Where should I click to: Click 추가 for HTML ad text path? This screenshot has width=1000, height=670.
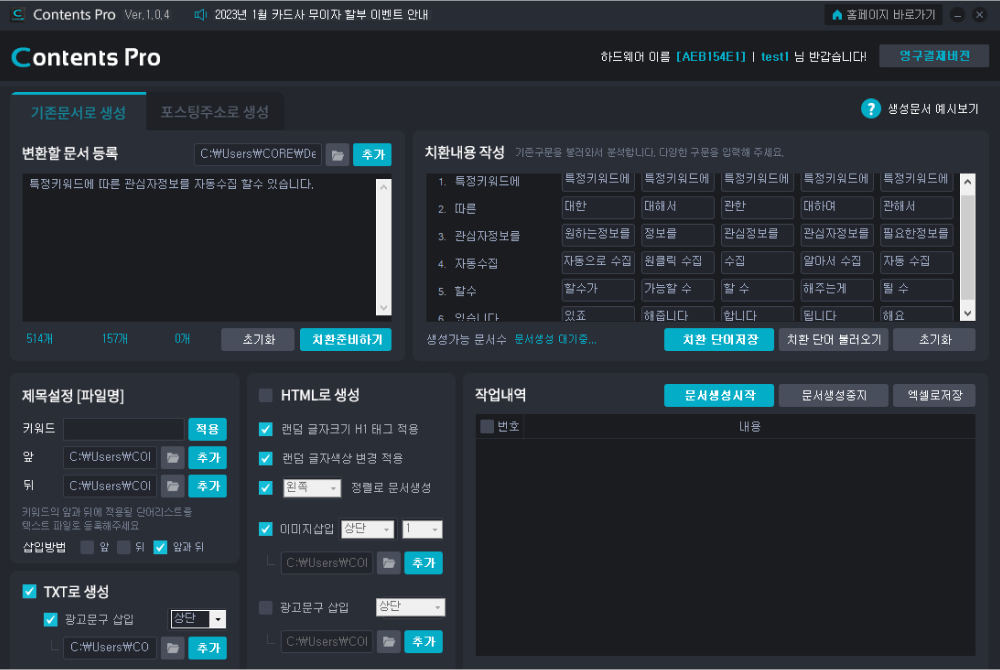tap(423, 641)
